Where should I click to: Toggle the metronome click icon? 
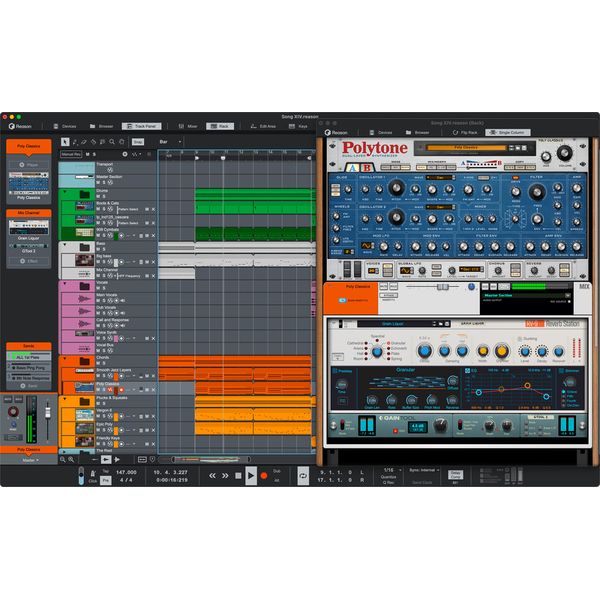pos(93,474)
